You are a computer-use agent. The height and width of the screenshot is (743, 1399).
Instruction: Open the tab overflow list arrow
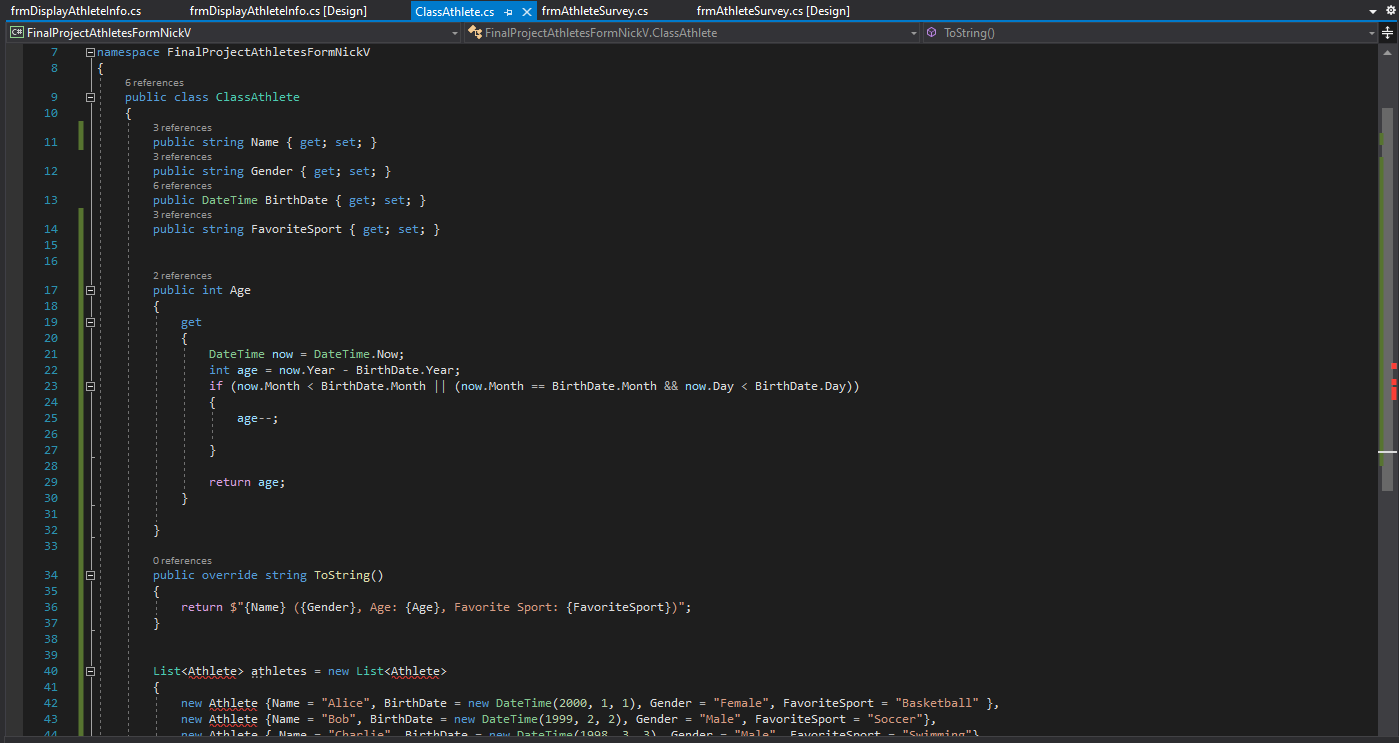[x=1375, y=10]
